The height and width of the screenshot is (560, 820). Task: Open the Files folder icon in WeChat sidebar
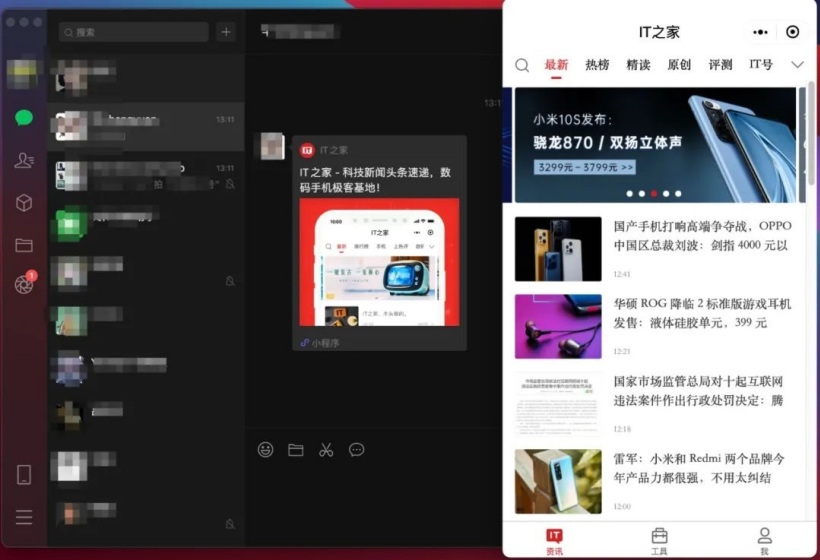click(x=24, y=245)
